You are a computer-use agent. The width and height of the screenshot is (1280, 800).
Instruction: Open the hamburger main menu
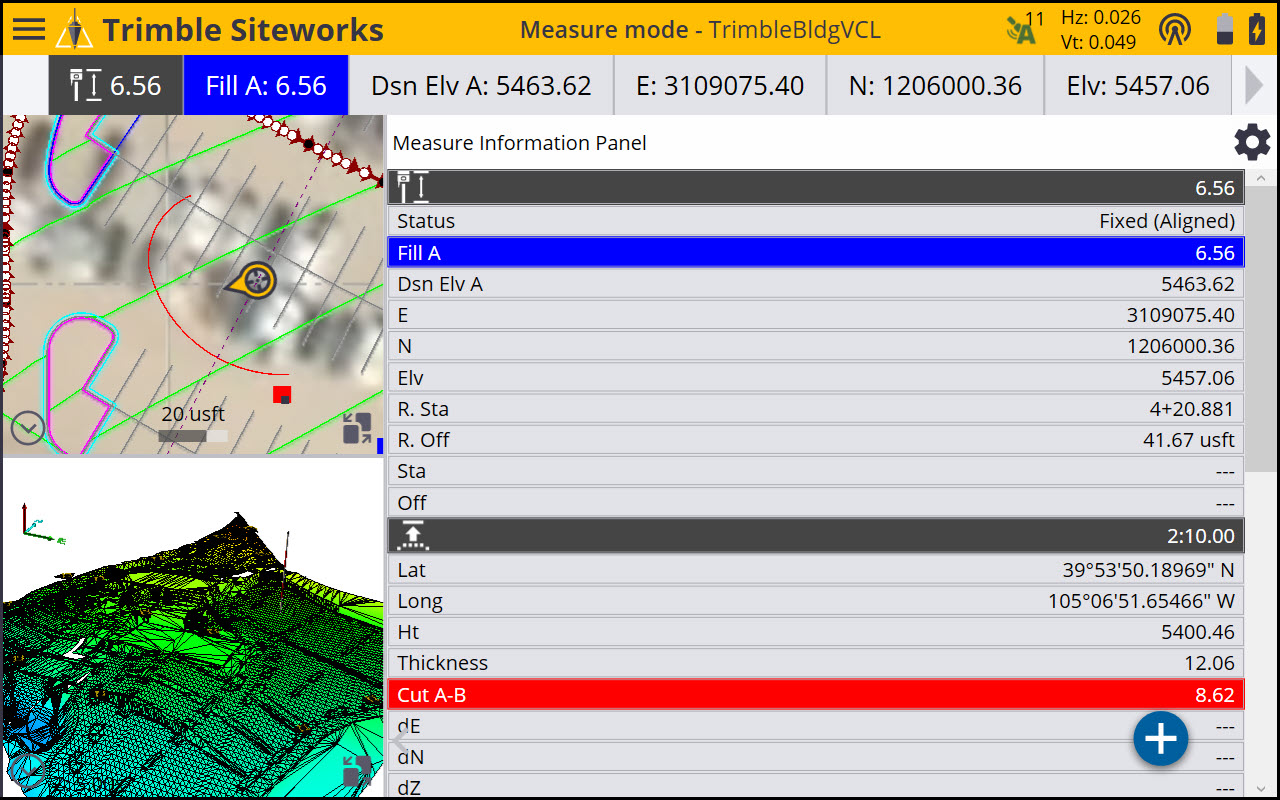pyautogui.click(x=28, y=28)
